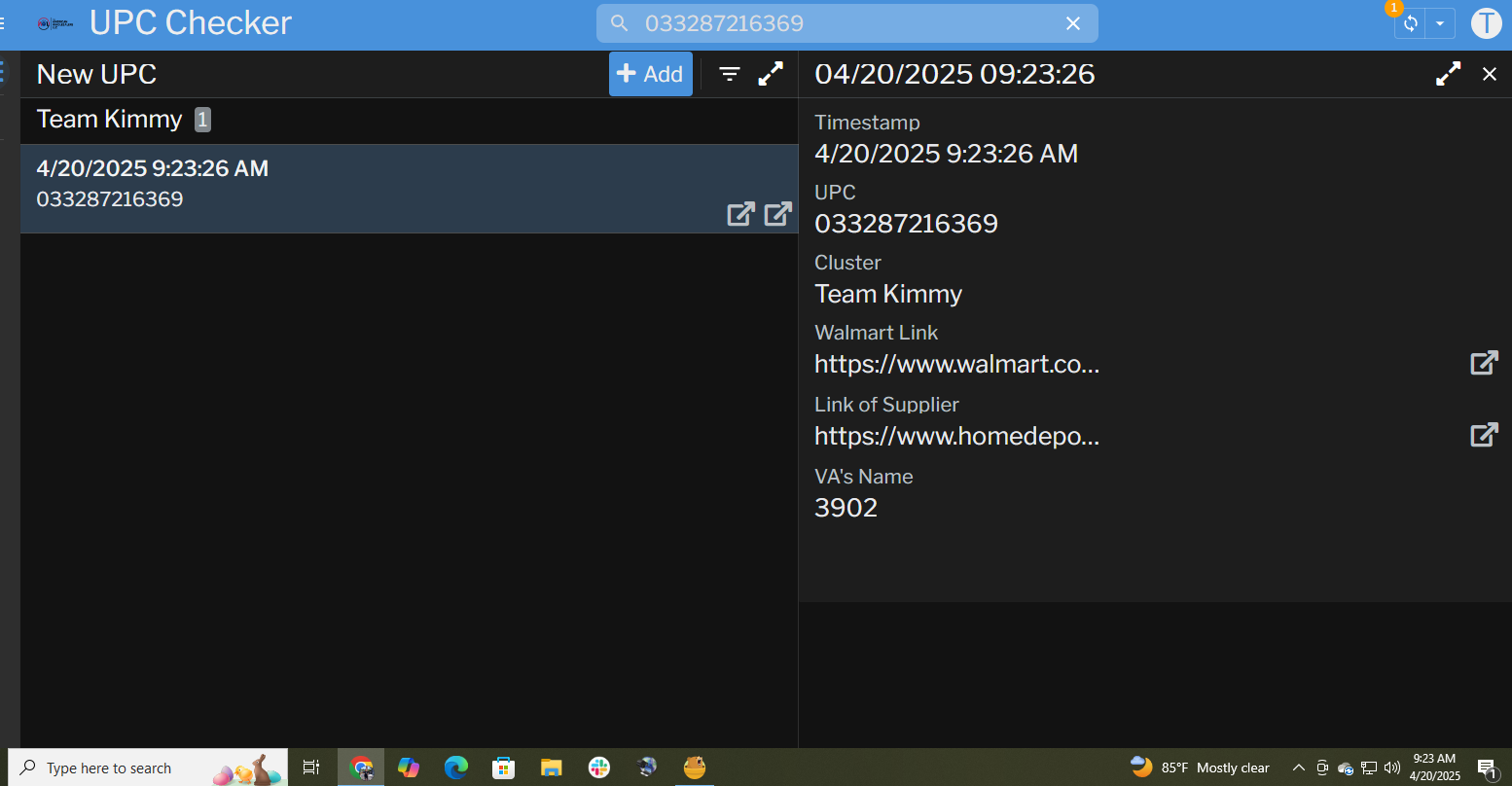Click inside the UPC search field

[x=837, y=23]
